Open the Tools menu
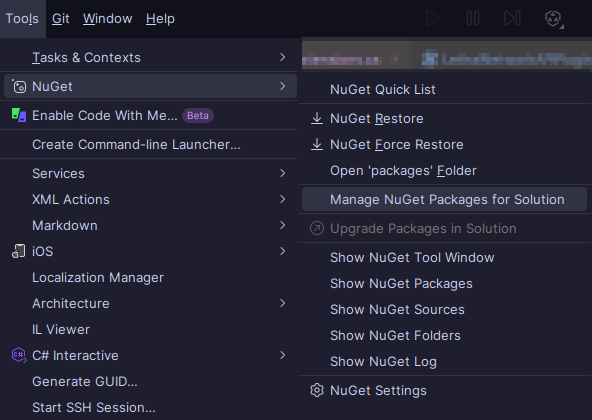The height and width of the screenshot is (420, 592). 22,19
